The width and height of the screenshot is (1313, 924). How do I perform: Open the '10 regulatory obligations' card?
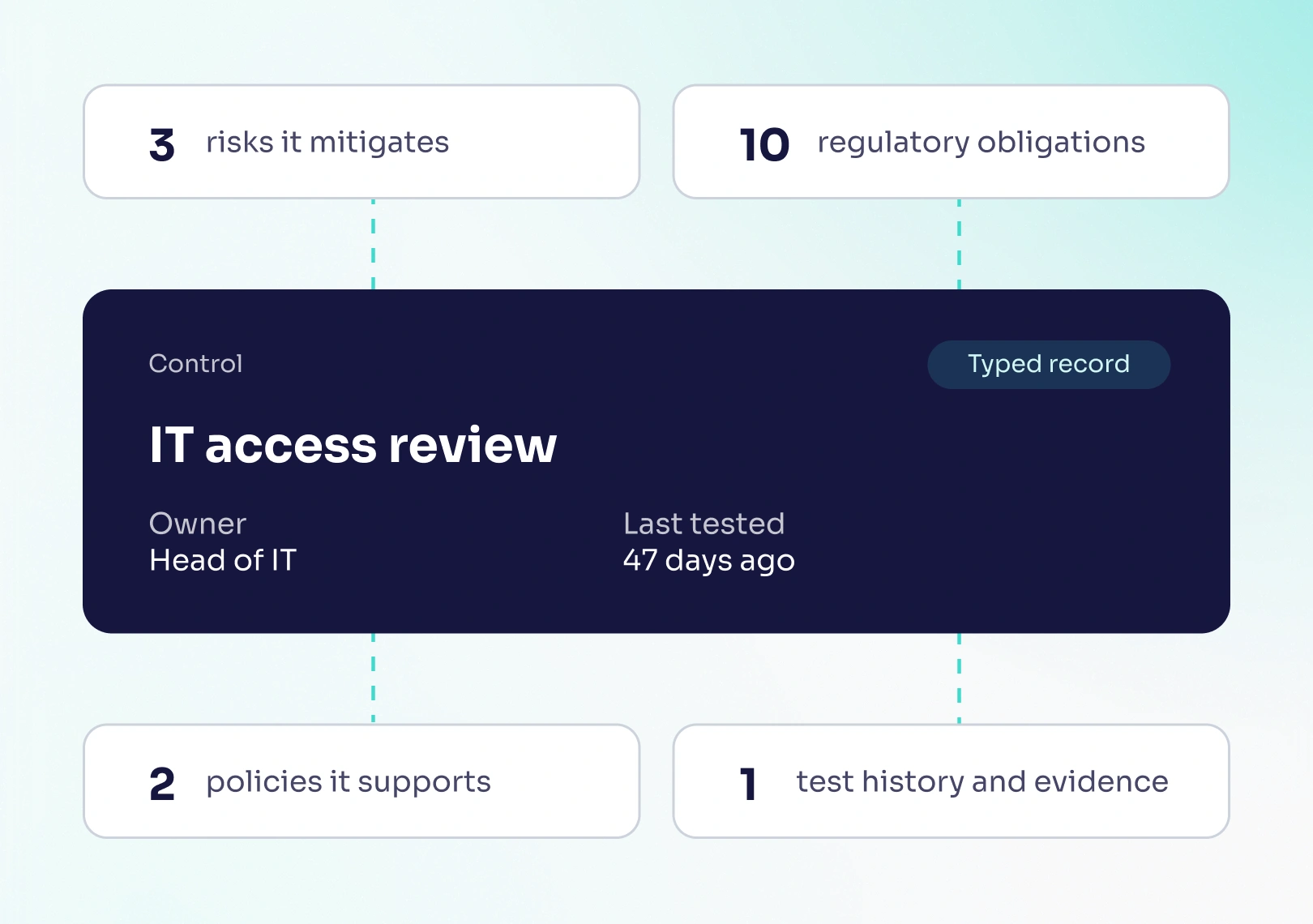(952, 142)
